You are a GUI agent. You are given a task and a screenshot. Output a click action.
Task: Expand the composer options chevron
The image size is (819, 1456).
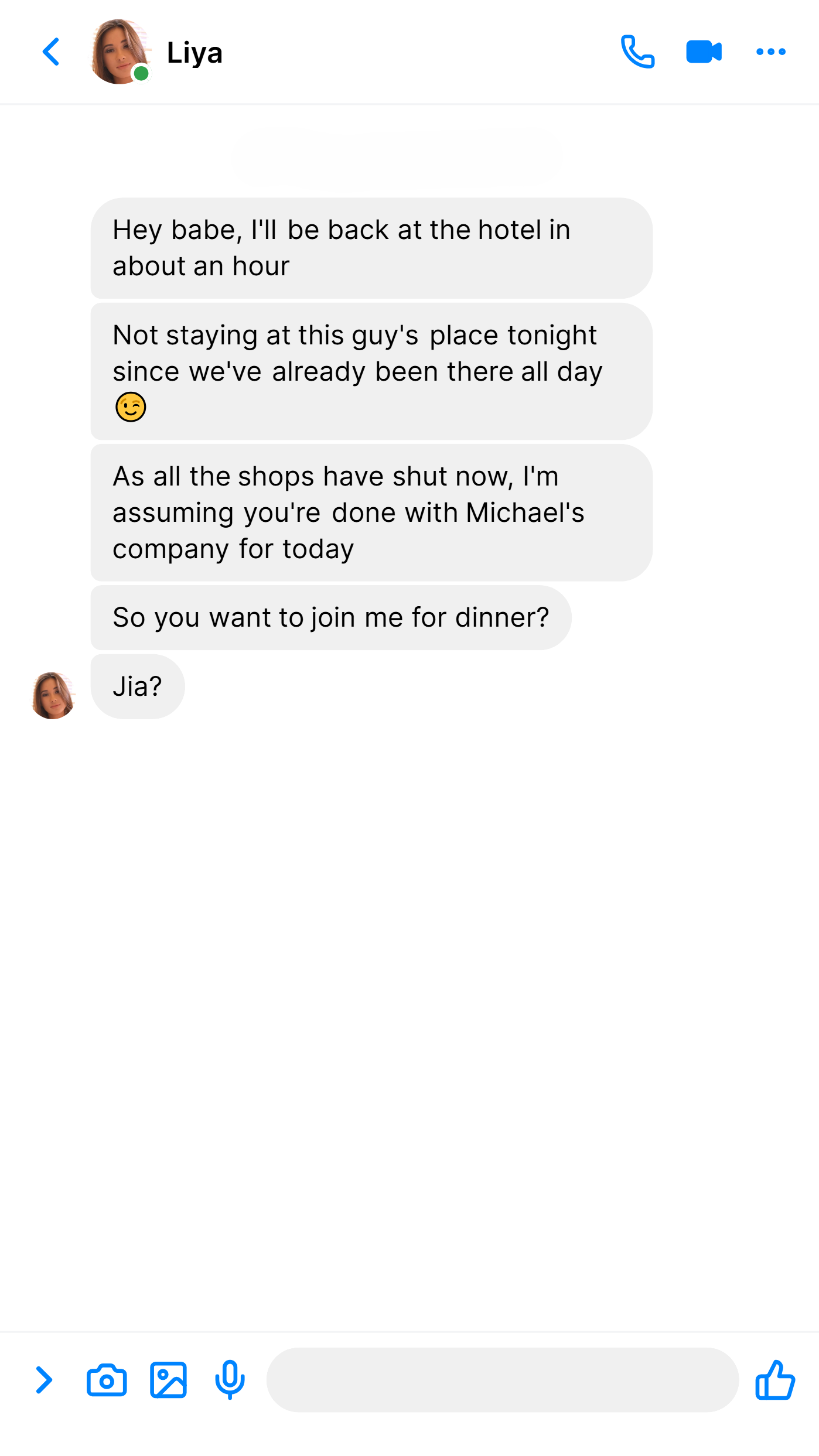click(44, 1380)
